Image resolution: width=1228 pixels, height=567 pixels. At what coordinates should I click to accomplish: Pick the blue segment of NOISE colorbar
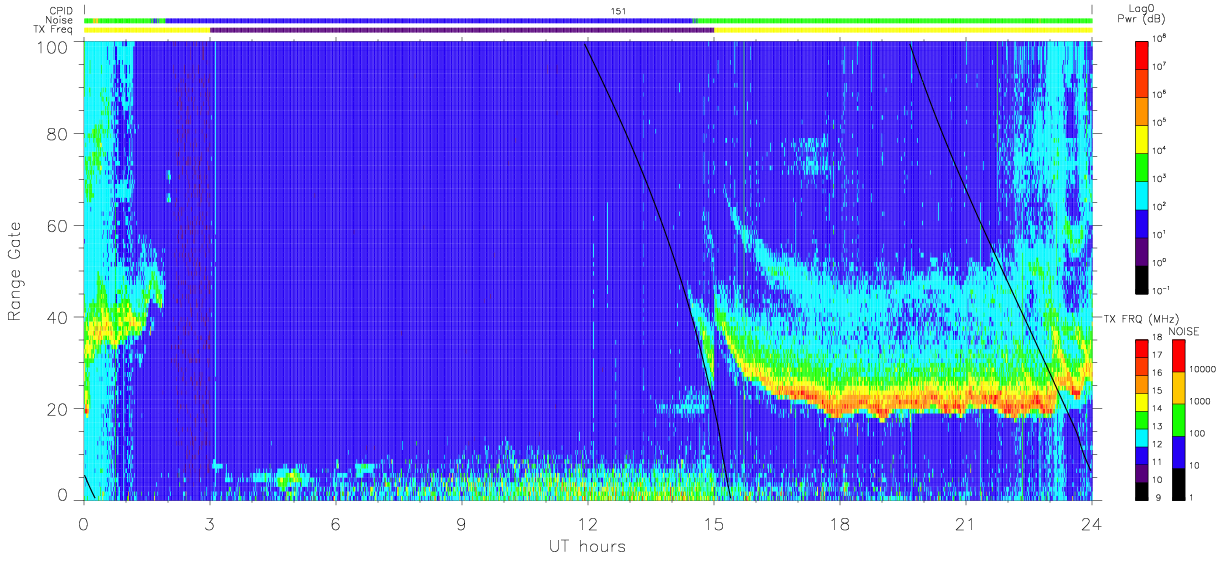(x=1178, y=450)
